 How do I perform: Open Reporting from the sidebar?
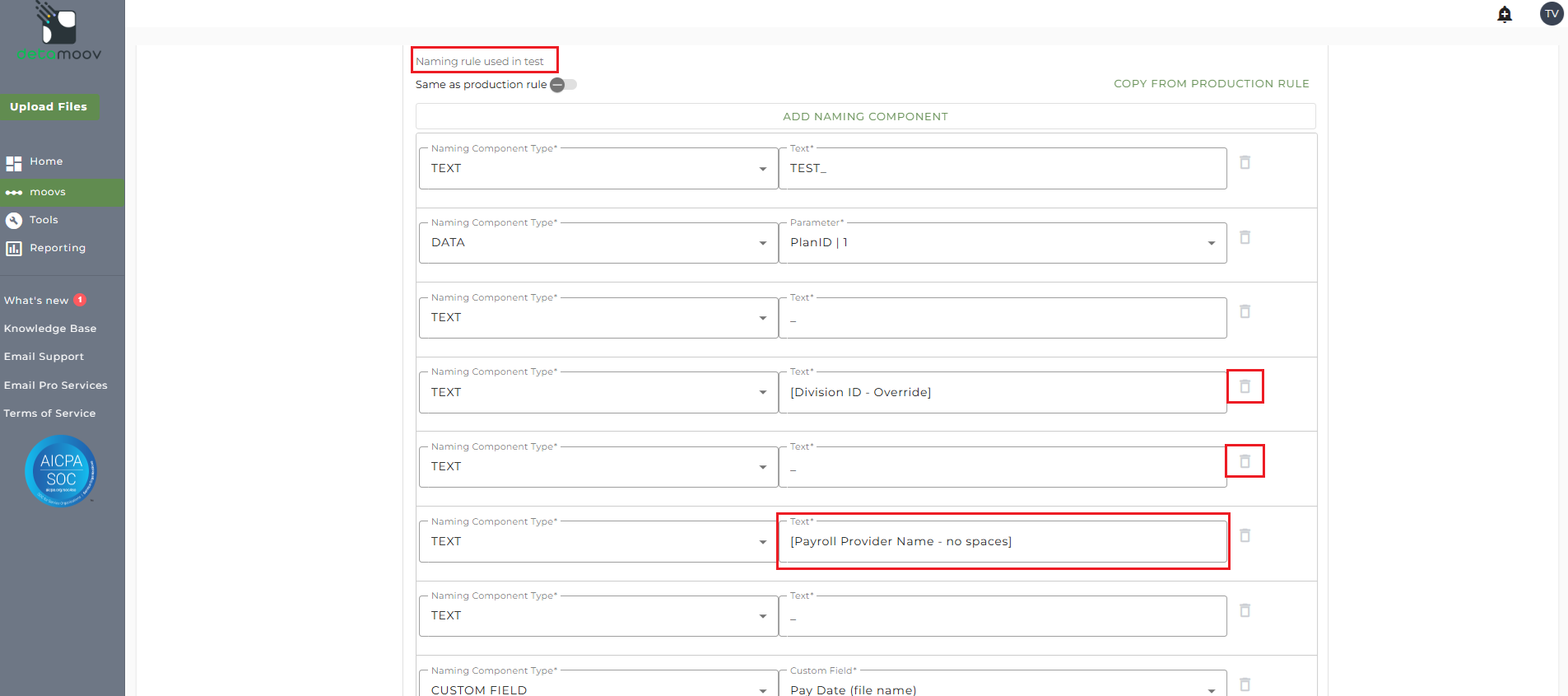pyautogui.click(x=57, y=248)
